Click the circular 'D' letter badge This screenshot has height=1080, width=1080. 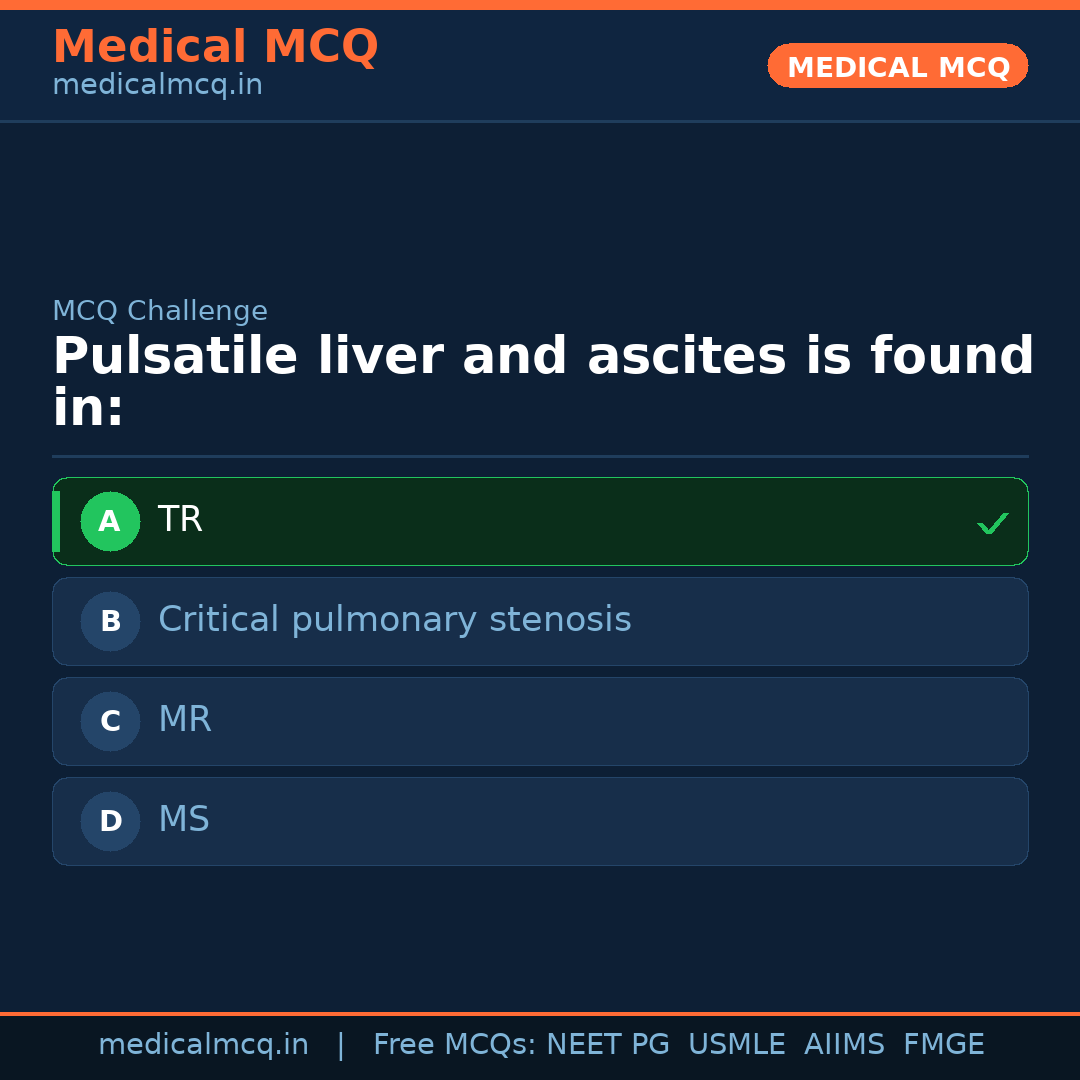click(x=110, y=821)
